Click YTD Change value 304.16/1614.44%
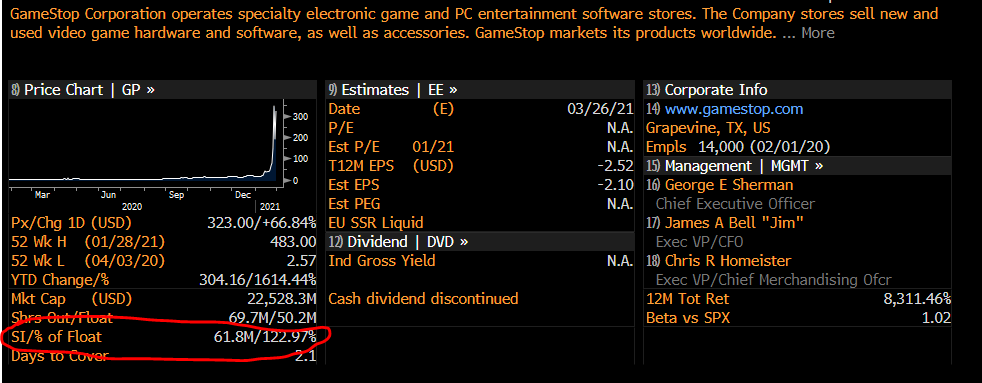The height and width of the screenshot is (383, 982). coord(257,280)
